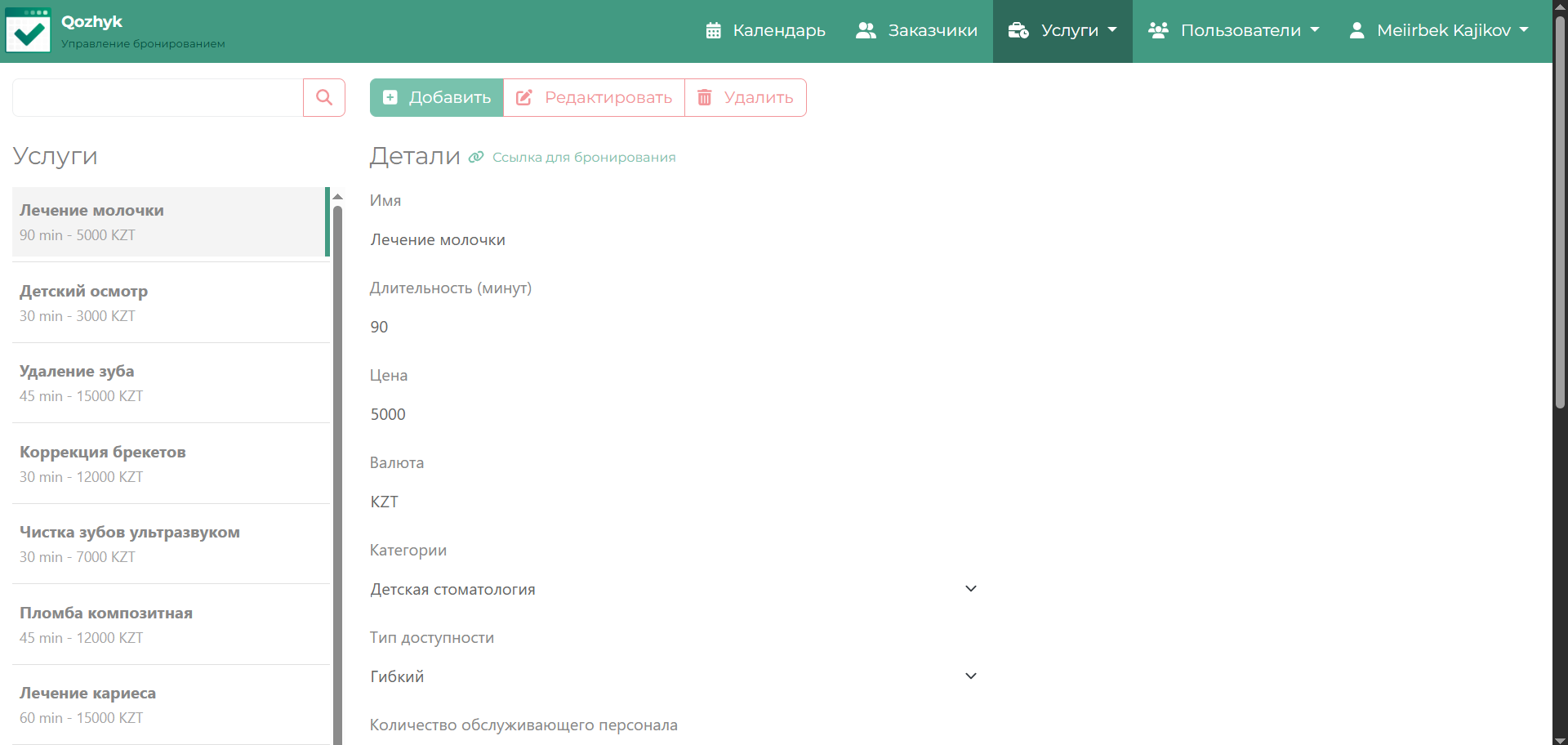Screen dimensions: 1568x745
Task: Expand the Пользователи dropdown menu
Action: (x=1233, y=31)
